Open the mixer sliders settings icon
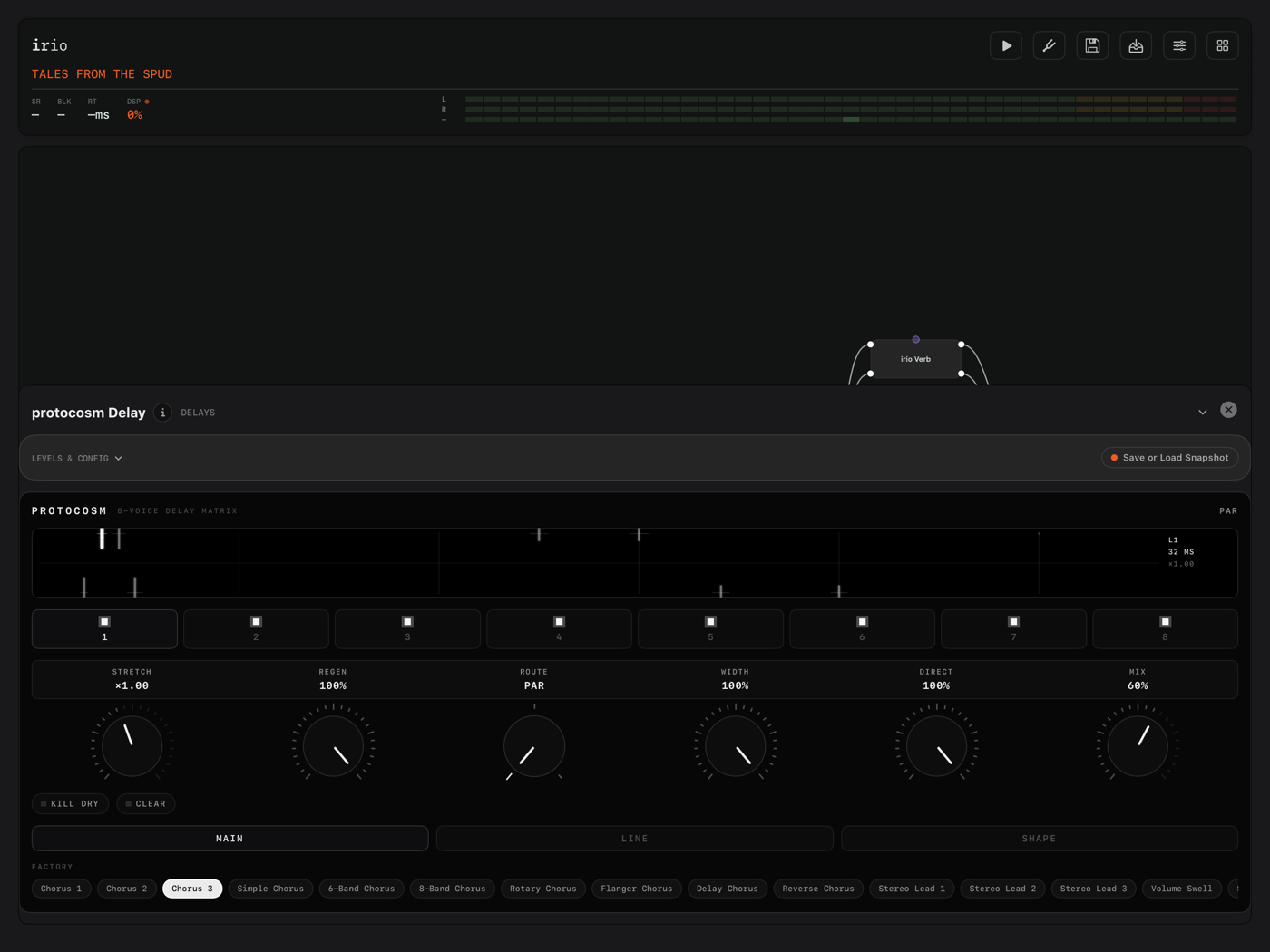The height and width of the screenshot is (952, 1270). click(x=1179, y=45)
